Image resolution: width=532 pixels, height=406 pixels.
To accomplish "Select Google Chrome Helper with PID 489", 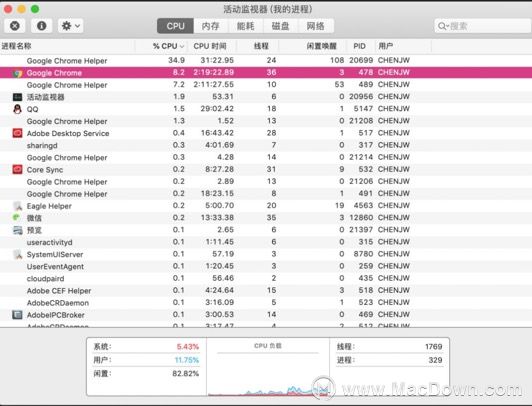I will (266, 85).
